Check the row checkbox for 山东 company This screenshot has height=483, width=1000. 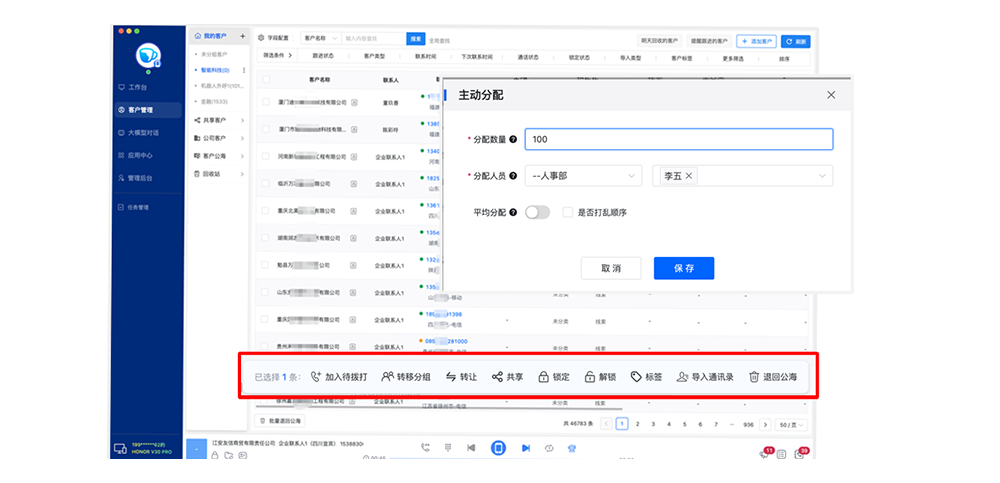coord(266,292)
